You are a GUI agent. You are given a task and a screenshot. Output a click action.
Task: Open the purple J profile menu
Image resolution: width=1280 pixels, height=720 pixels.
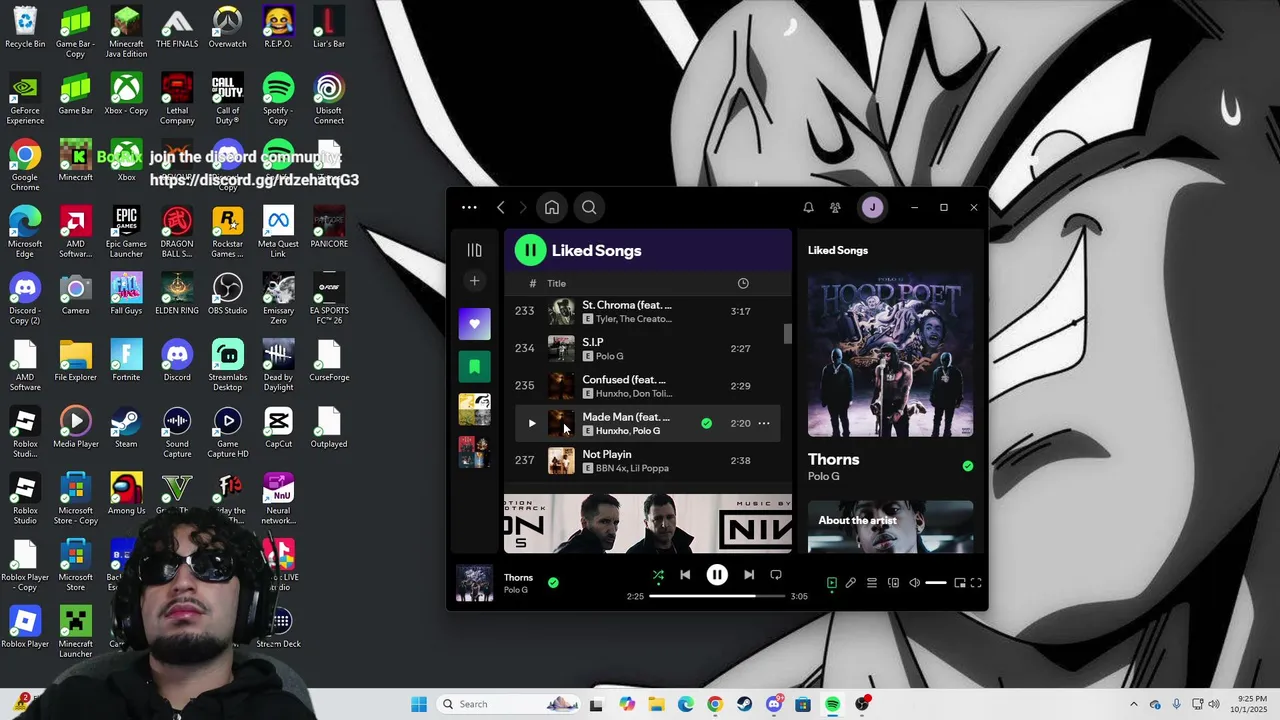point(872,208)
